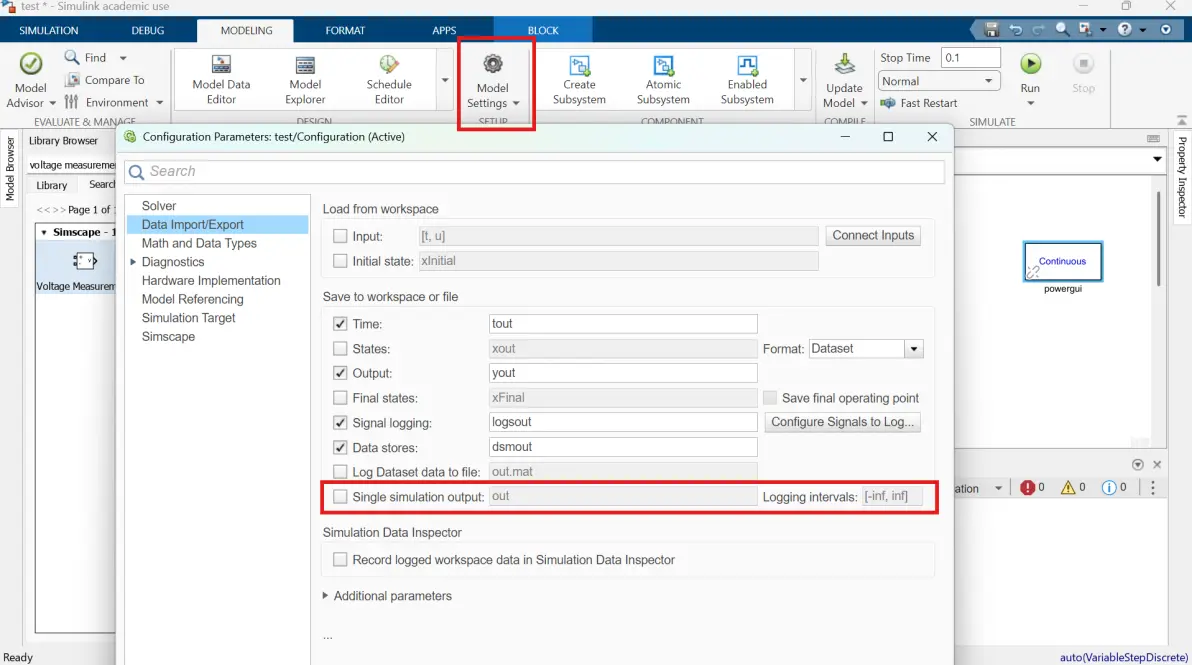Switch to the SIMULATION ribbon tab
Screen dimensions: 1192x665
tap(49, 30)
